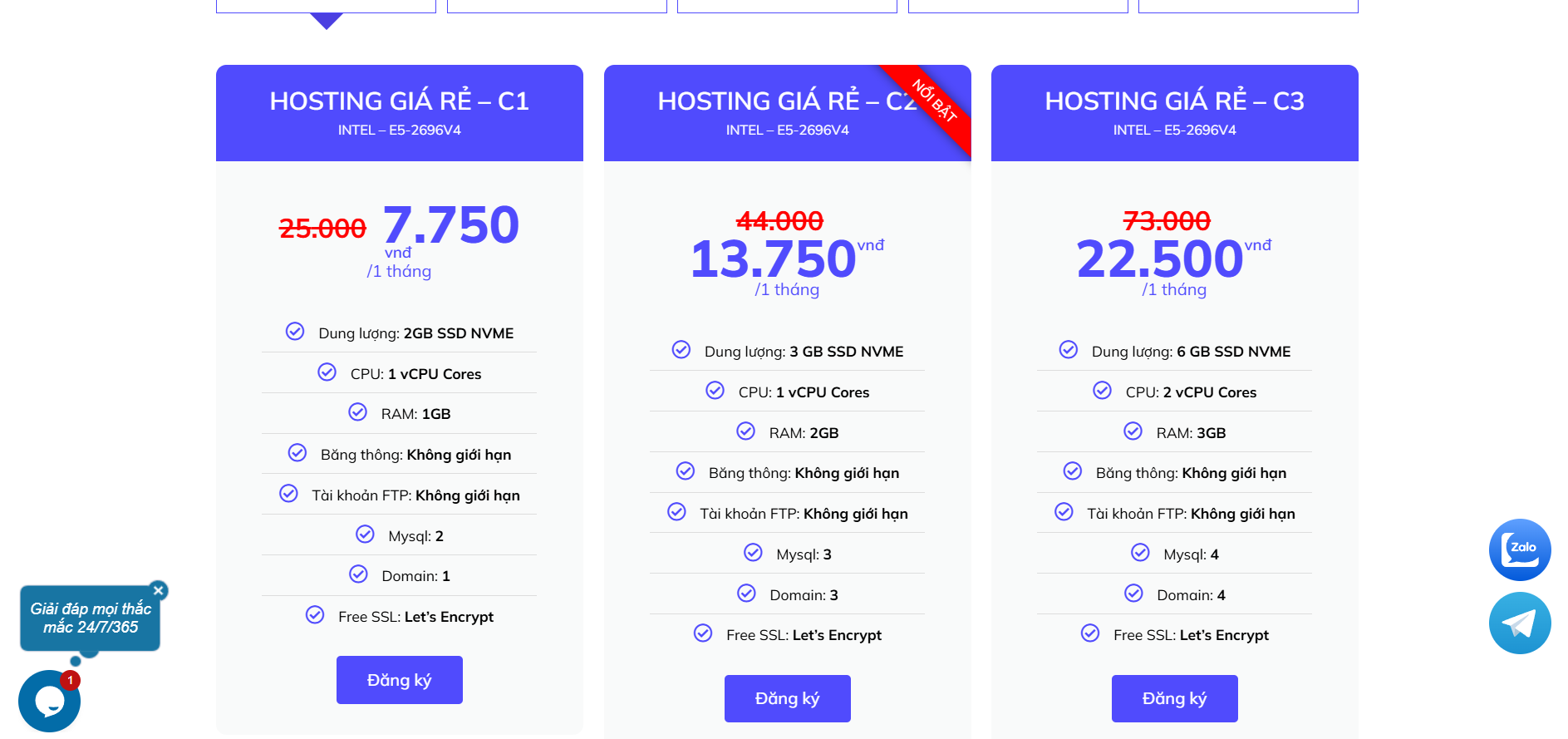Open the live chat bubble icon
The image size is (1568, 739).
click(x=49, y=701)
